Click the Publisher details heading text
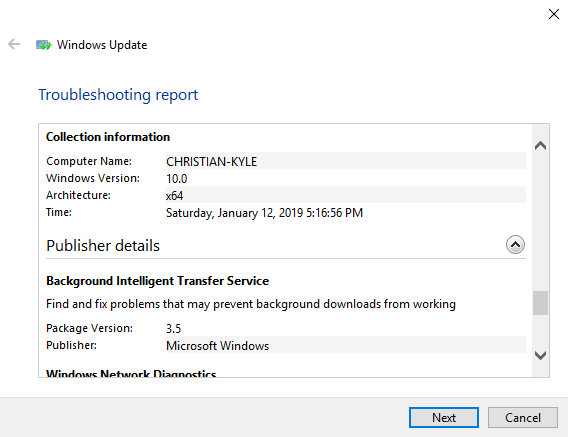 103,246
